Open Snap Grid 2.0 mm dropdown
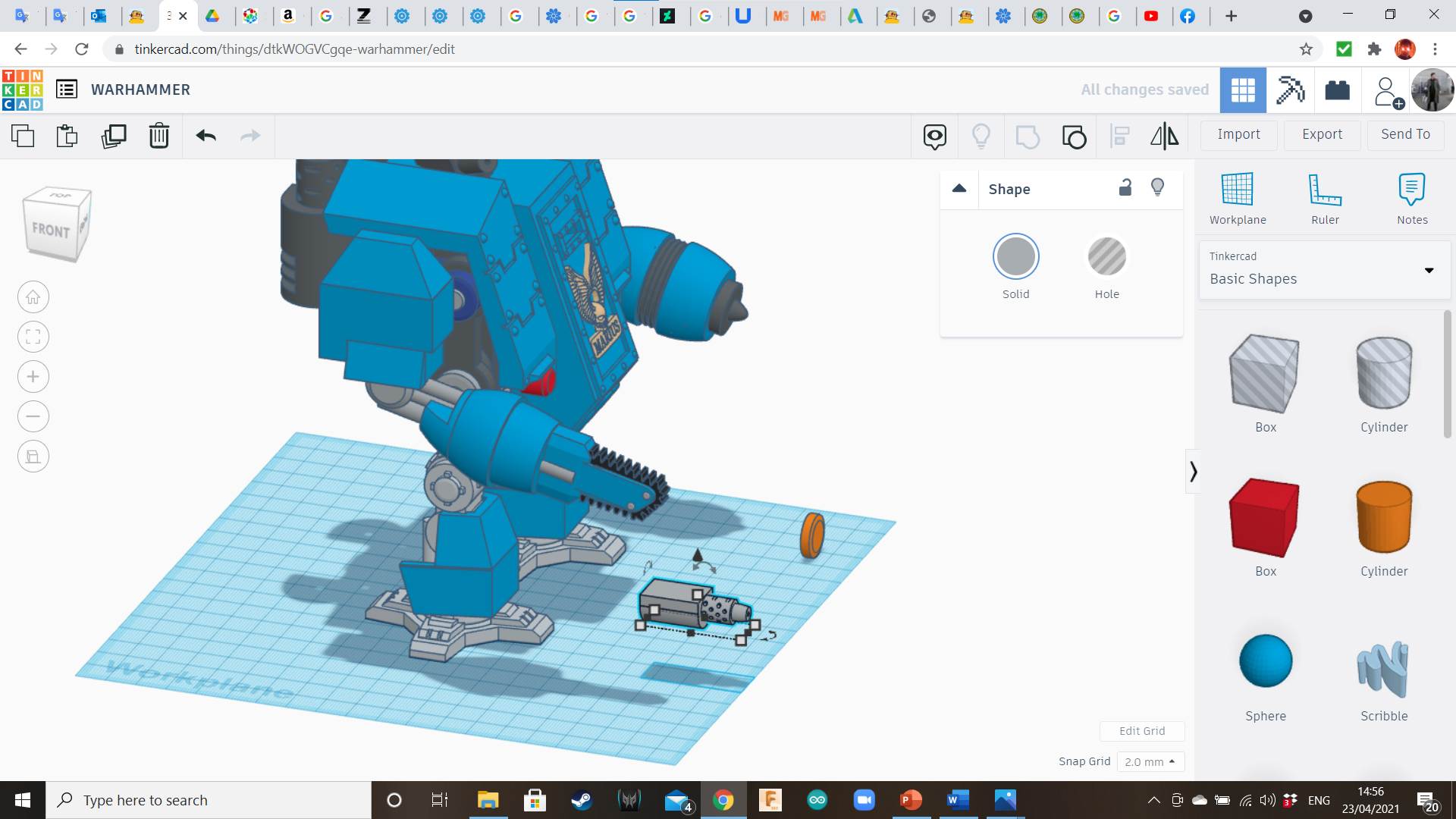1456x819 pixels. point(1150,761)
